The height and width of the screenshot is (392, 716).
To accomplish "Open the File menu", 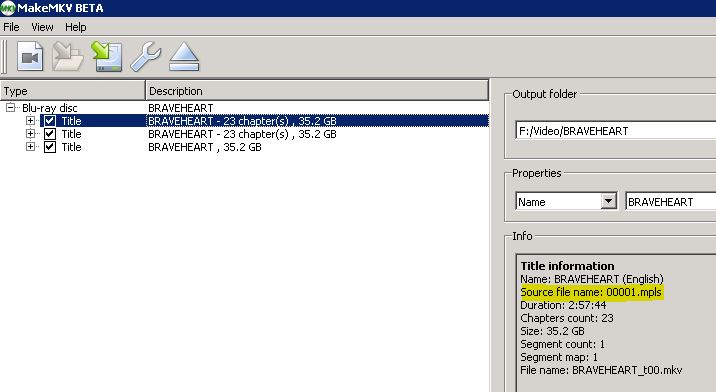I will tap(11, 27).
